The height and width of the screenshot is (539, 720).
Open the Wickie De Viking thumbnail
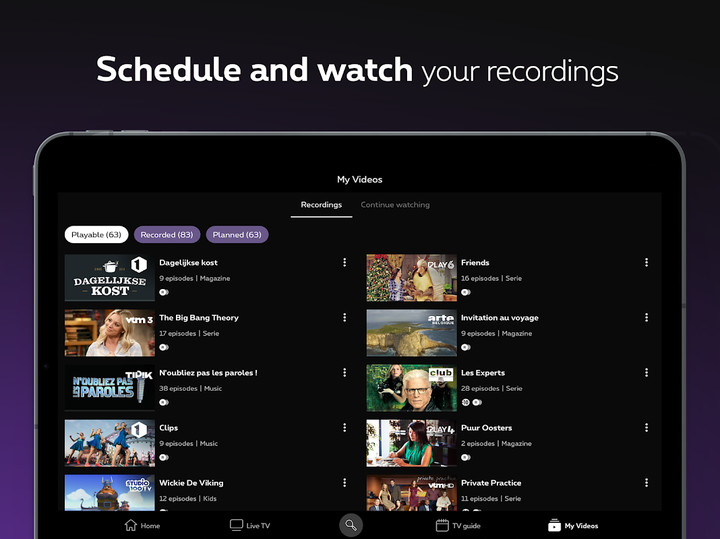[x=110, y=493]
